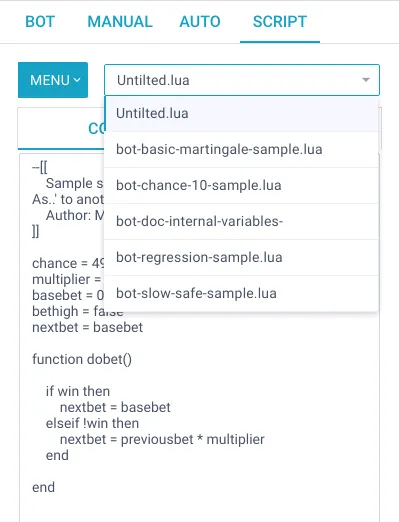Pick bot-chance-10-sample.lua from list
The width and height of the screenshot is (399, 522).
click(242, 186)
